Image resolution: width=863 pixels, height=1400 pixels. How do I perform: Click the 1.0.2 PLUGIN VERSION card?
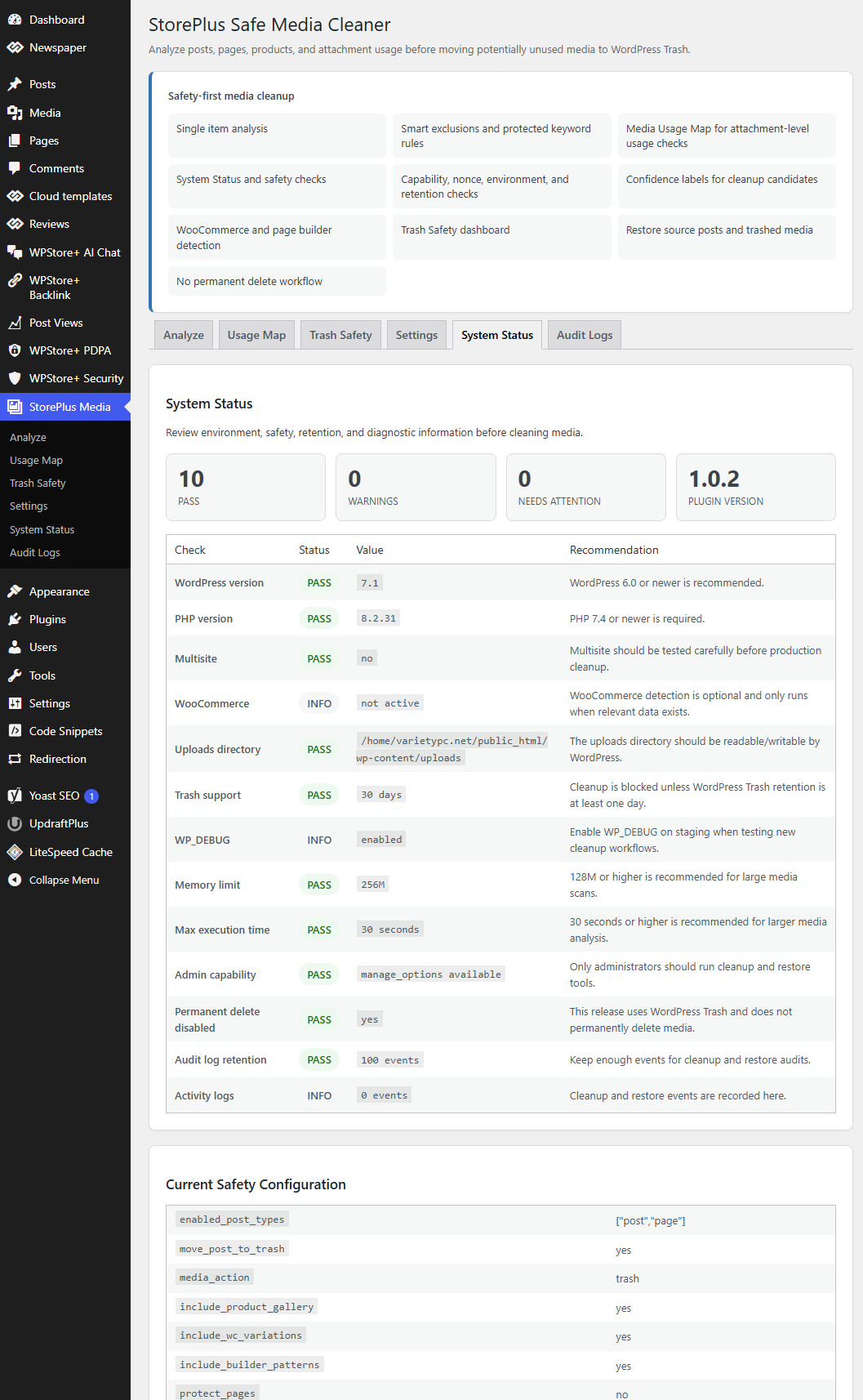pyautogui.click(x=756, y=487)
